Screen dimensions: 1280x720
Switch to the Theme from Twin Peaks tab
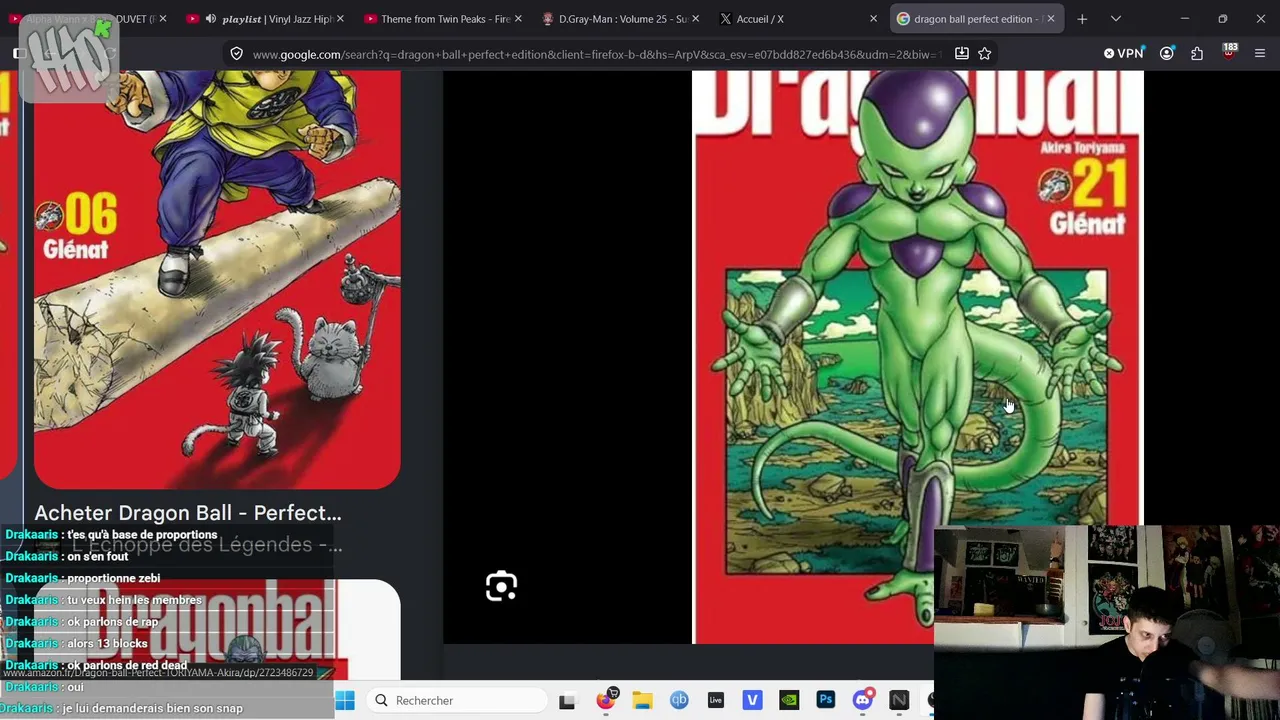(443, 19)
